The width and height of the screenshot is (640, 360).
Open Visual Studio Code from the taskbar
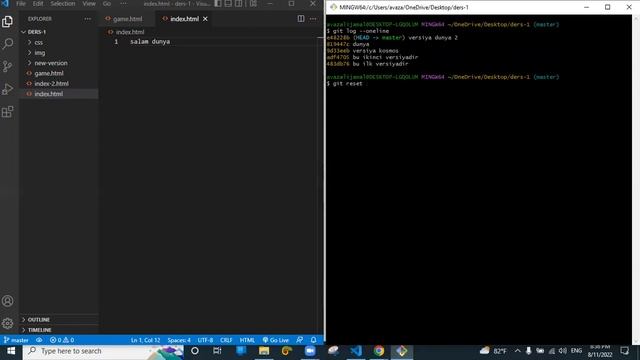[x=356, y=351]
